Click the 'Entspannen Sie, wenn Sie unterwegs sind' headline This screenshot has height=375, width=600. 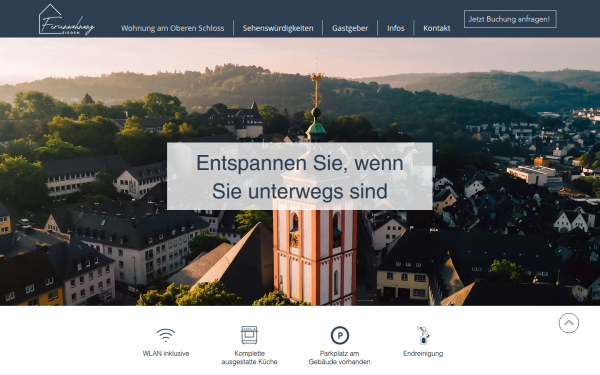coord(300,177)
